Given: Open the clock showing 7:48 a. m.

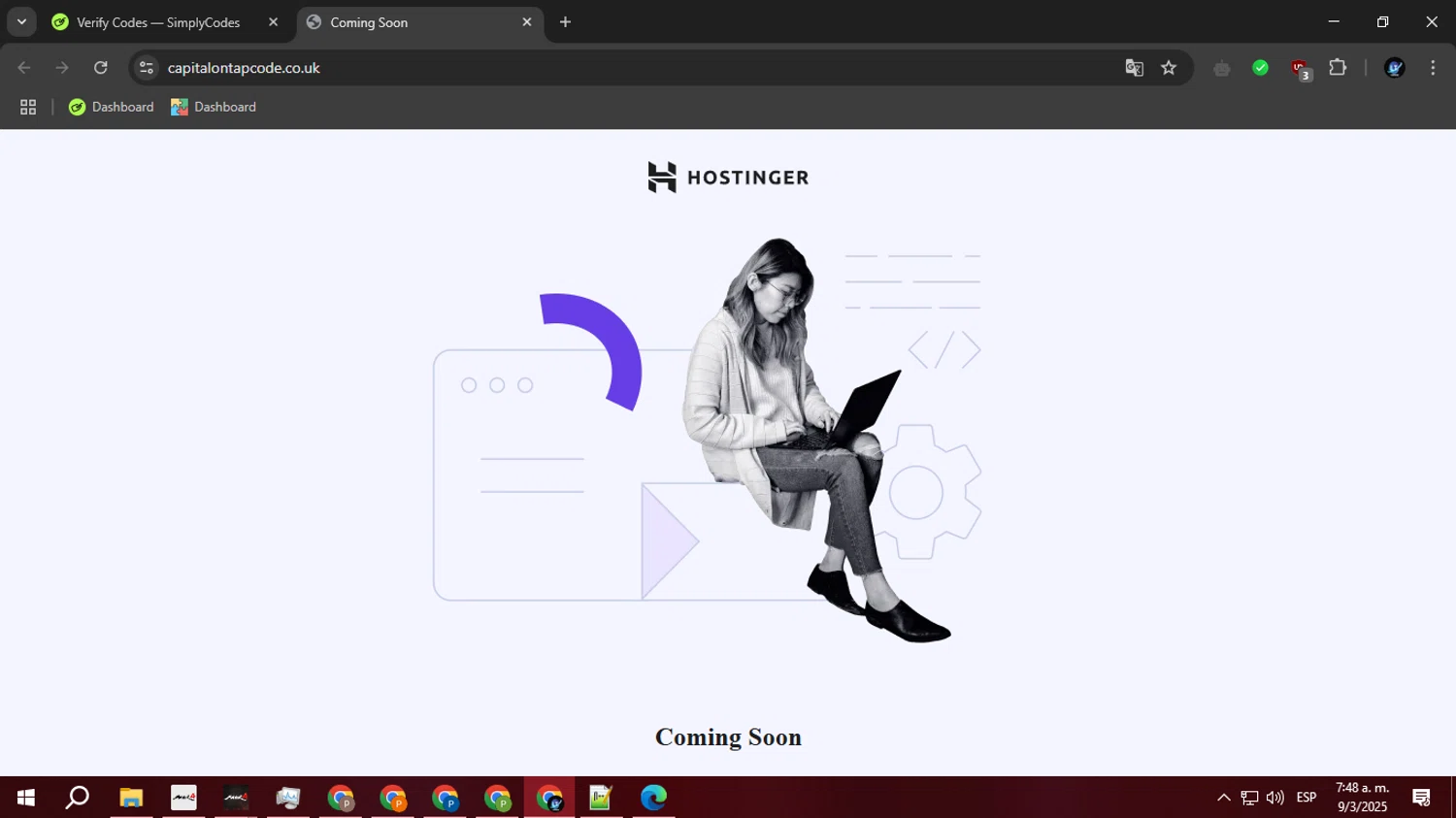Looking at the screenshot, I should coord(1363,798).
